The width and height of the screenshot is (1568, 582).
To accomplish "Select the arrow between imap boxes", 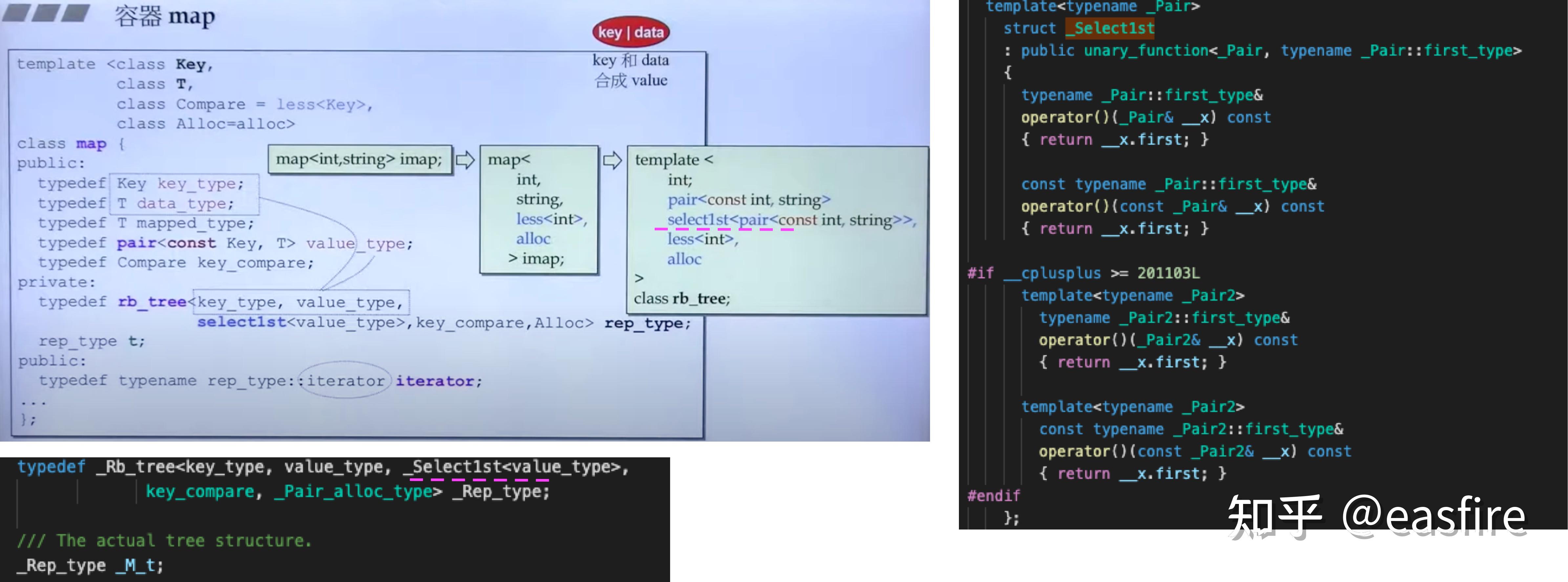I will [466, 160].
